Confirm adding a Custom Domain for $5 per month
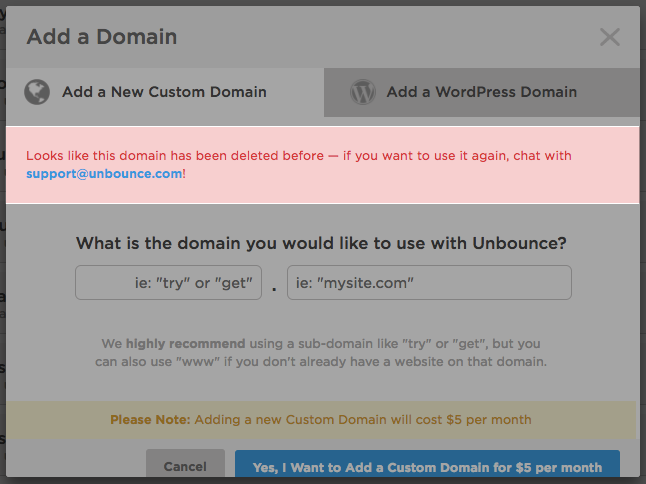Viewport: 646px width, 484px height. click(427, 465)
